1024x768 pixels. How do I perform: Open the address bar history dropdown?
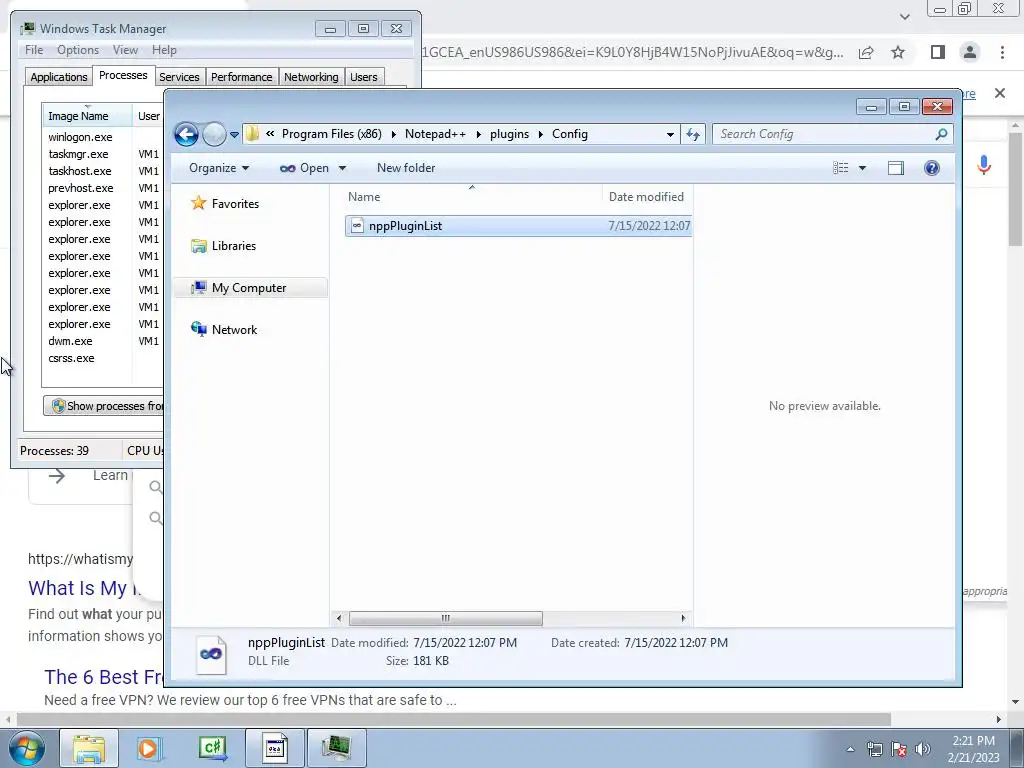coord(670,135)
